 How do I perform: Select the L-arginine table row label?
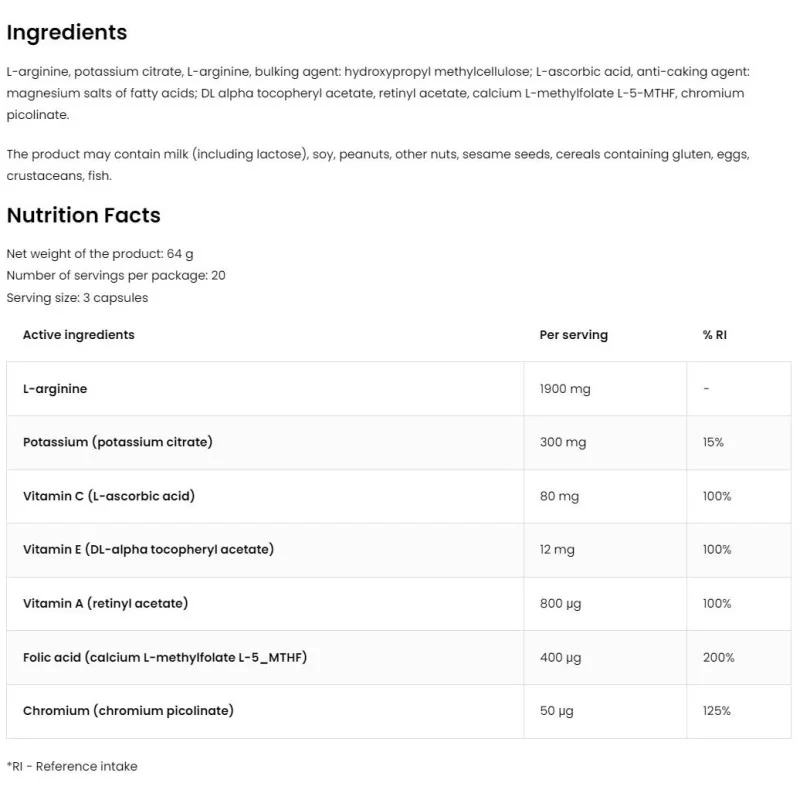[55, 389]
